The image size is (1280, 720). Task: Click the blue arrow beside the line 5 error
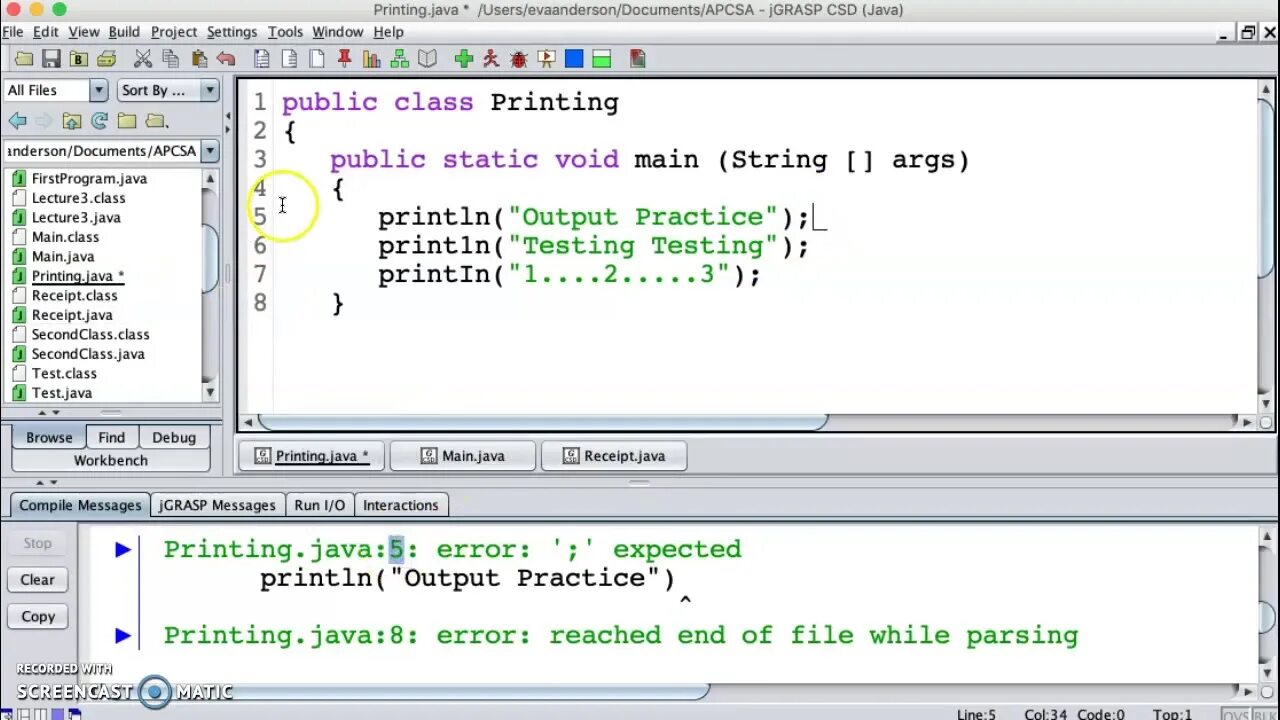coord(123,549)
